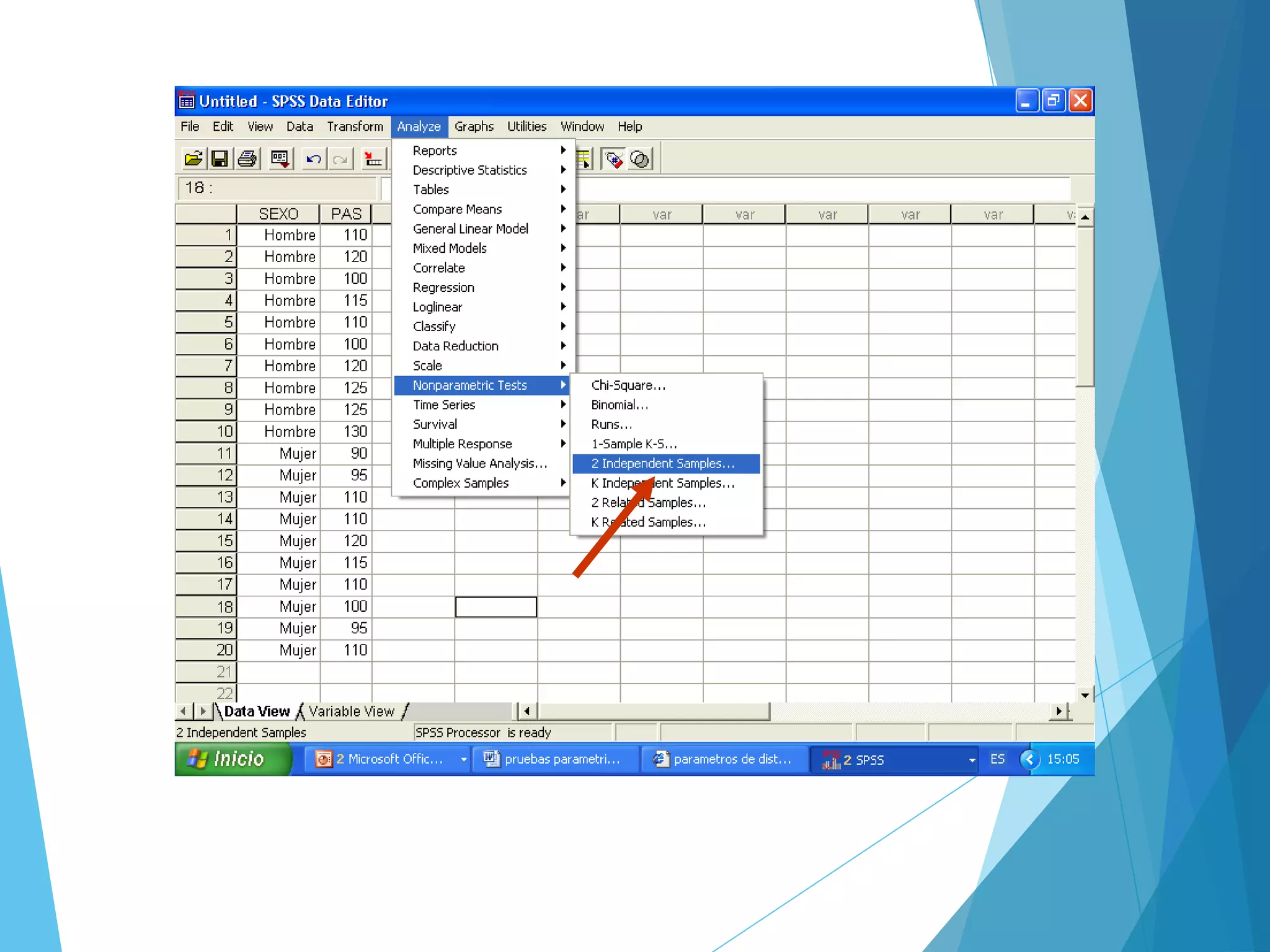Open the Graphs menu
This screenshot has height=952, width=1270.
pos(474,126)
